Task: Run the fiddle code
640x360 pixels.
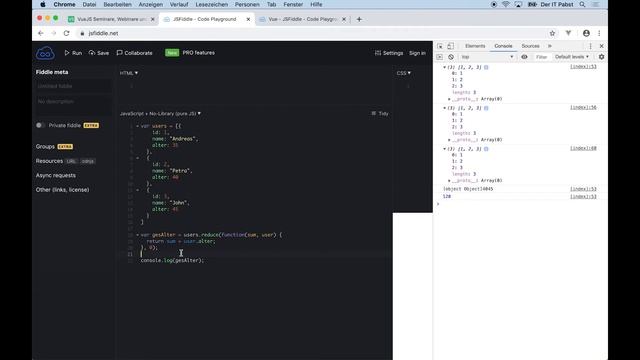Action: click(73, 53)
